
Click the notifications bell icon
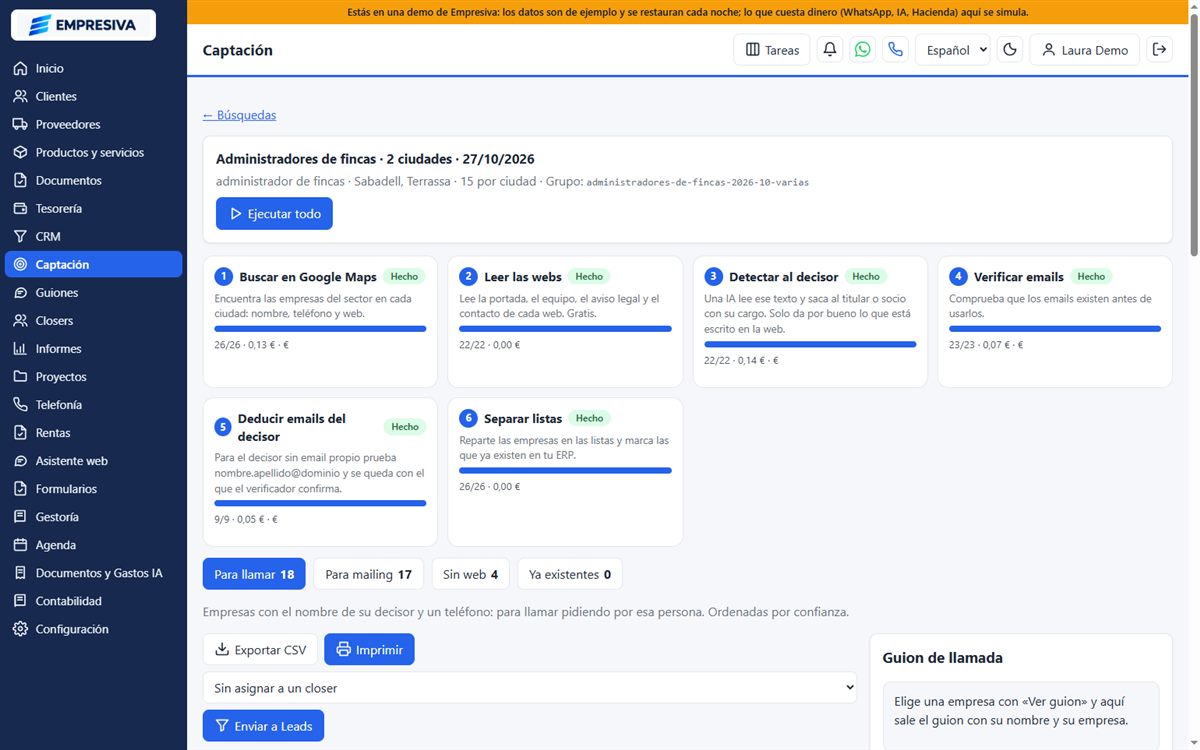830,49
